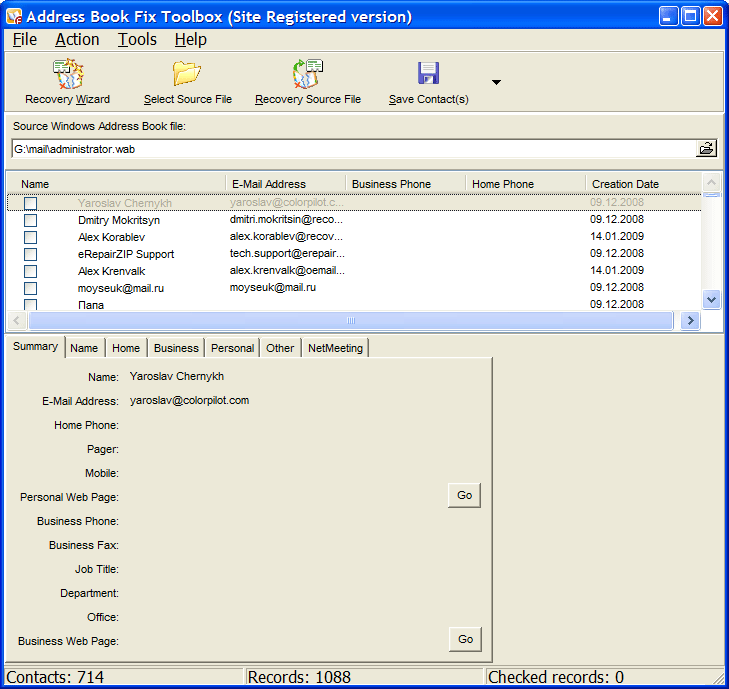Image resolution: width=729 pixels, height=689 pixels.
Task: Sort contacts by Name column header
Action: coord(116,184)
